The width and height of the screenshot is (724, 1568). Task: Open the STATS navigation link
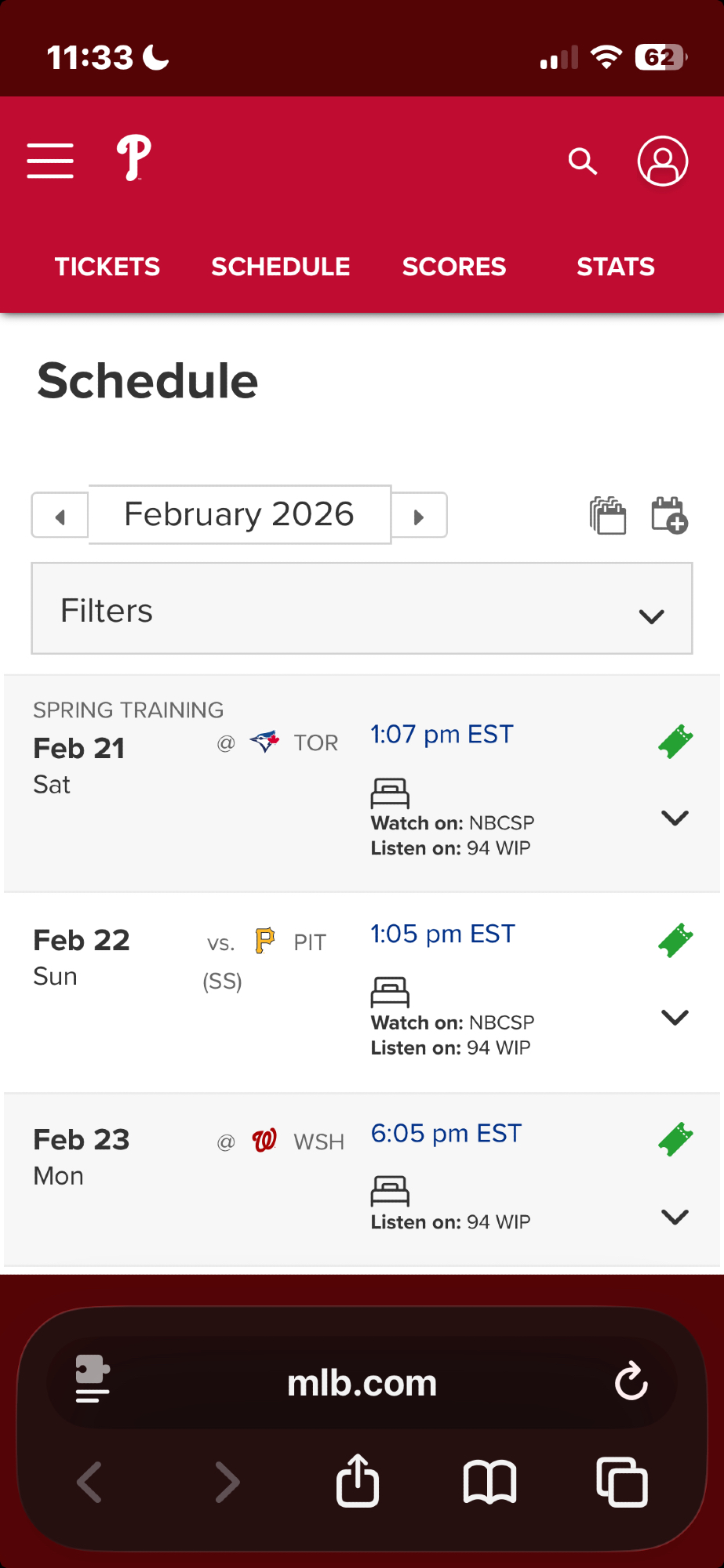(616, 267)
